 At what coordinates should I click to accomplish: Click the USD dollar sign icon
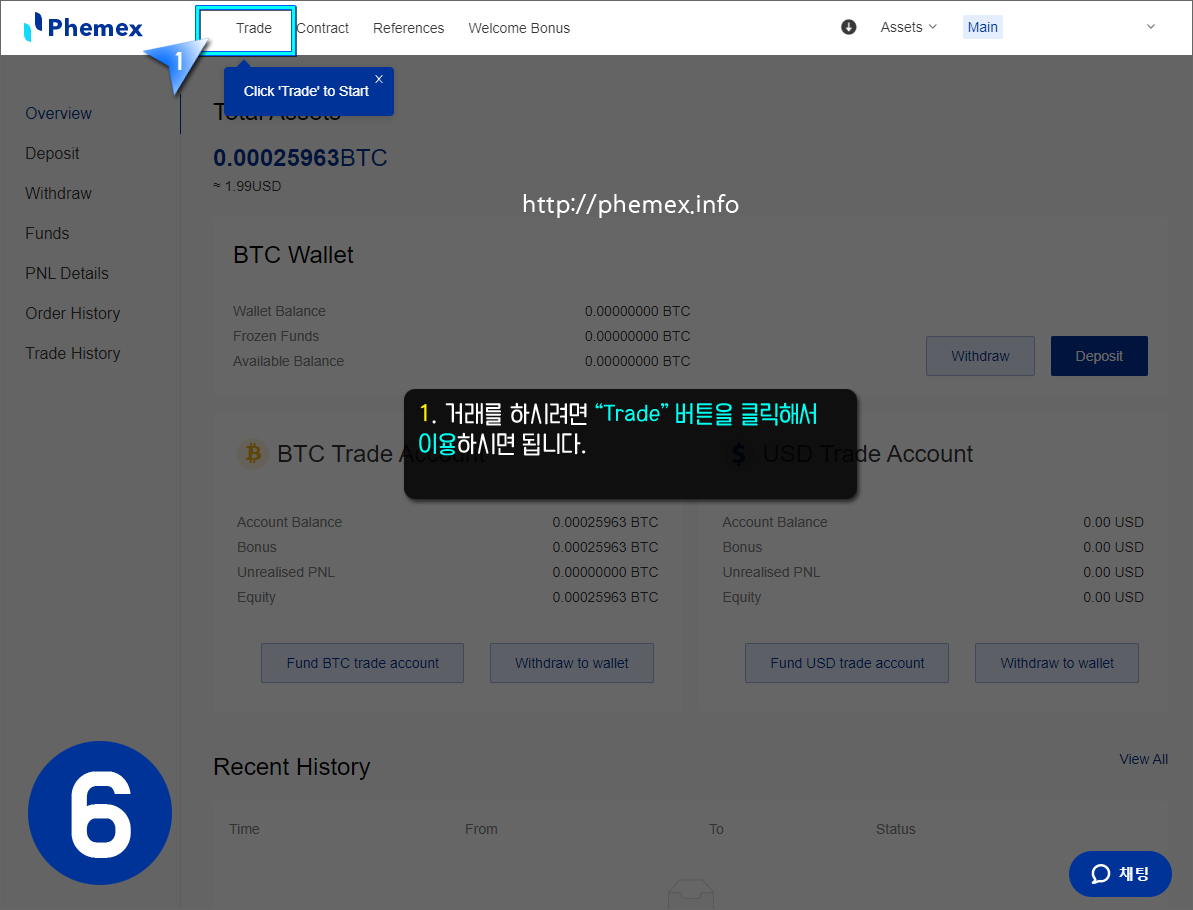tap(738, 454)
